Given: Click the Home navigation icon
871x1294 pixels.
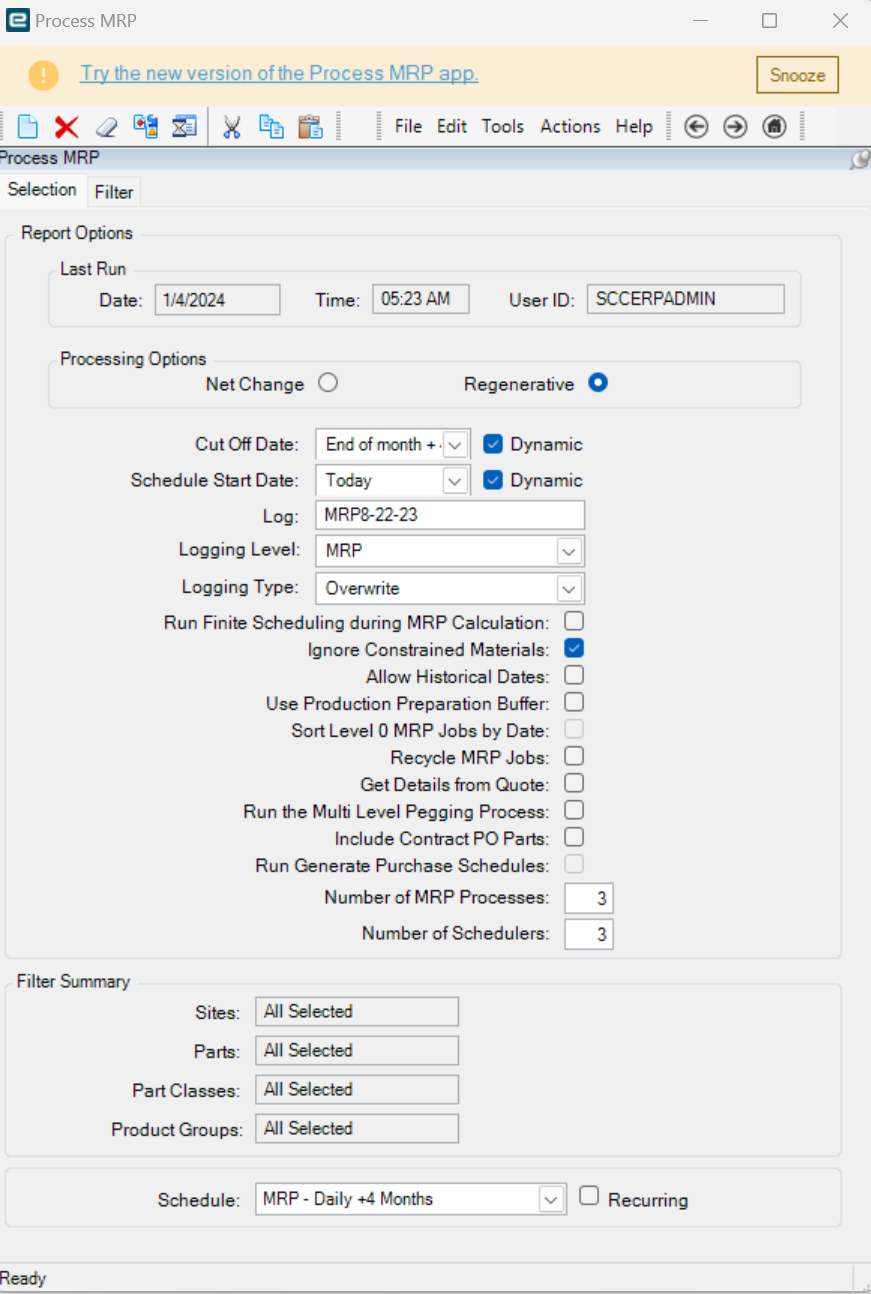Looking at the screenshot, I should tap(774, 127).
